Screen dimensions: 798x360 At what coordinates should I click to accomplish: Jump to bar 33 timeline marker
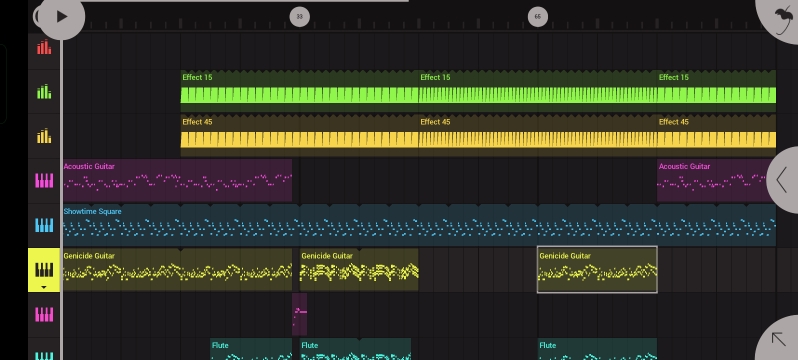coord(300,17)
